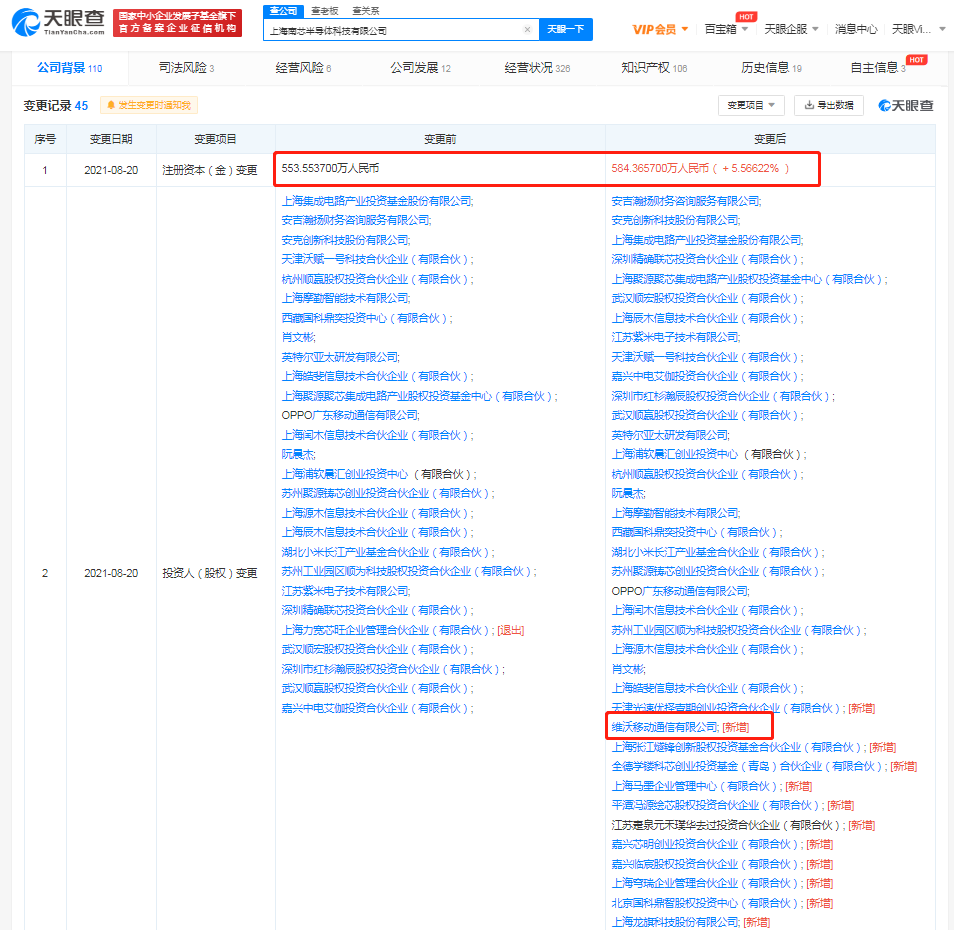Open 全德学镂科芯创业投资基金 link

[x=748, y=766]
